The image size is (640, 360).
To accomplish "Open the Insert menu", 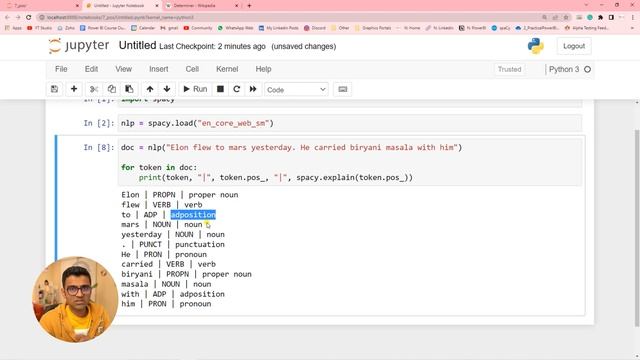I will [x=158, y=69].
